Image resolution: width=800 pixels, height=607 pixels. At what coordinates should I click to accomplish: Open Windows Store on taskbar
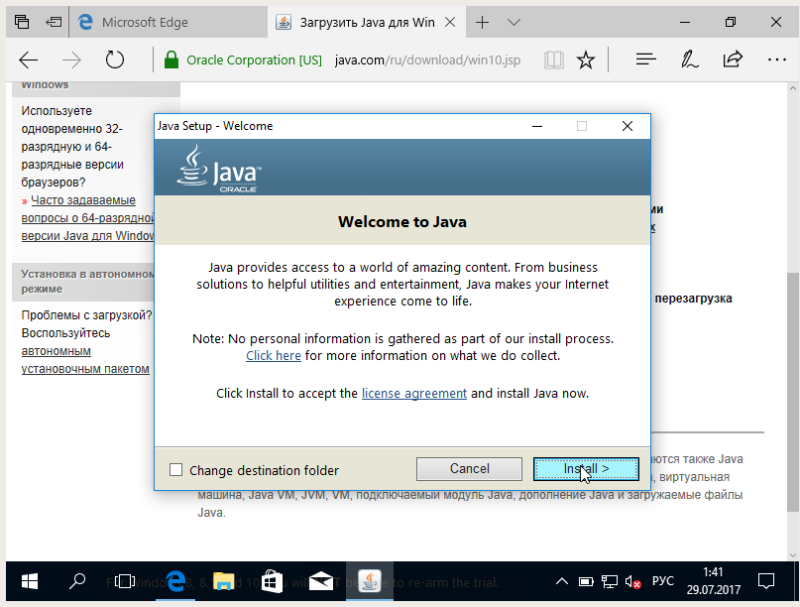coord(272,581)
